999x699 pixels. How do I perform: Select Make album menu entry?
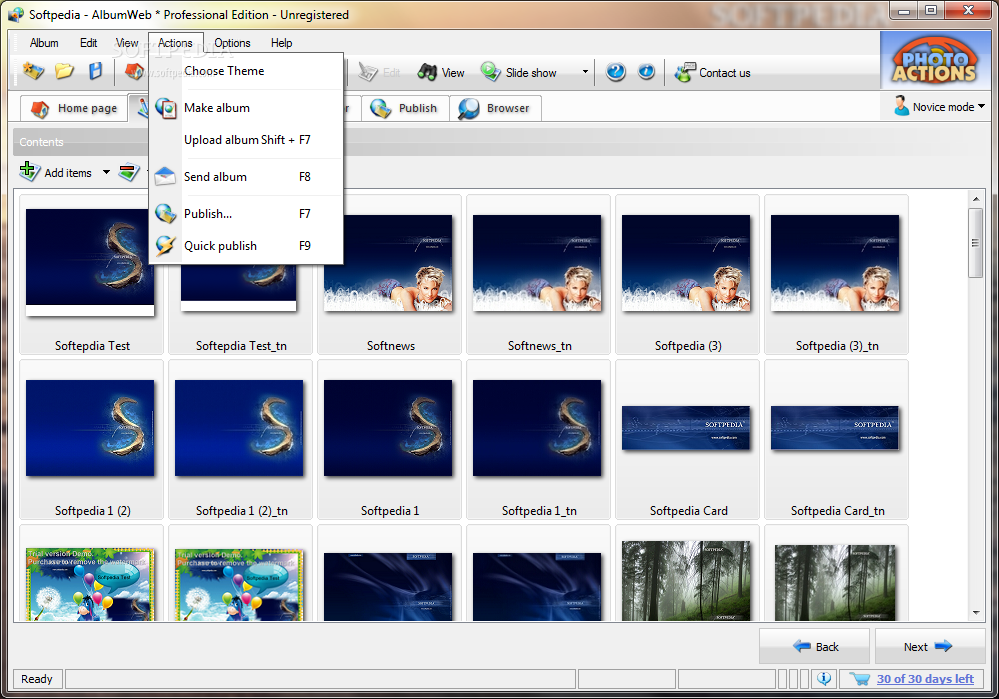[x=246, y=108]
